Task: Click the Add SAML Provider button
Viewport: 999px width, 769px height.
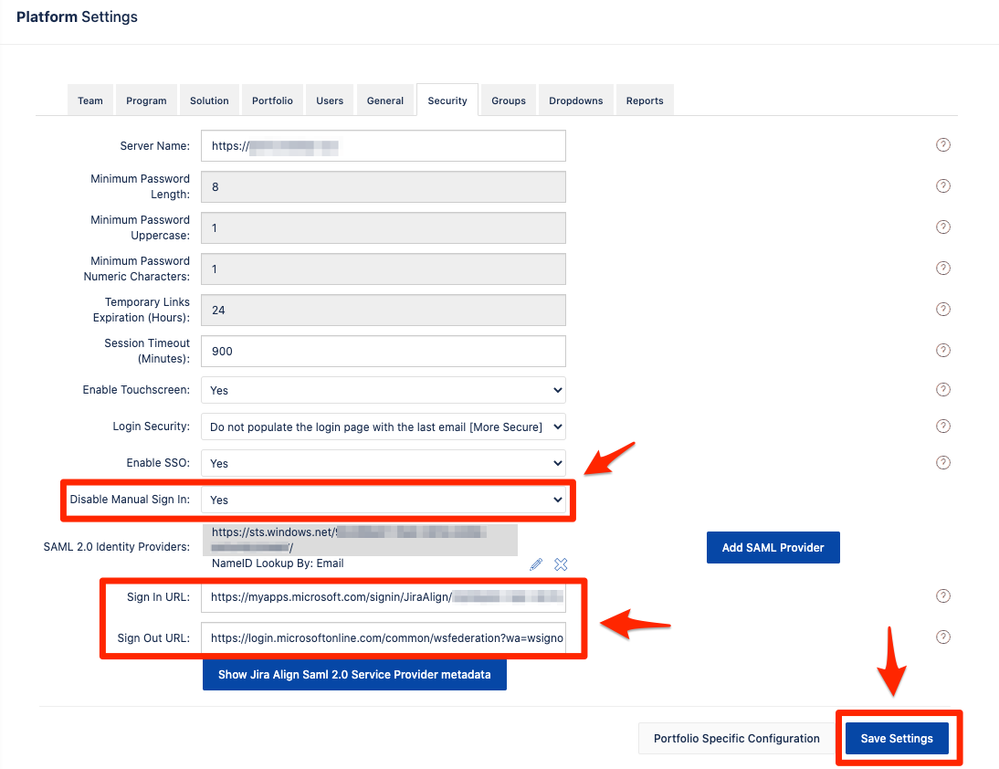Action: coord(773,547)
